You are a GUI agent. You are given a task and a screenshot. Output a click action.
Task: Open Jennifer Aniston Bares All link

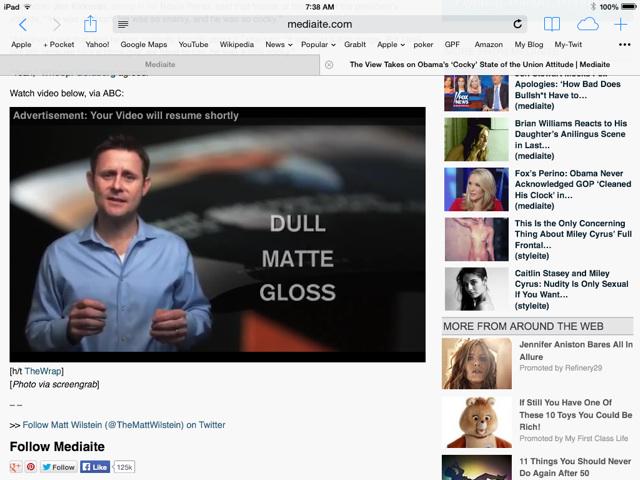576,350
